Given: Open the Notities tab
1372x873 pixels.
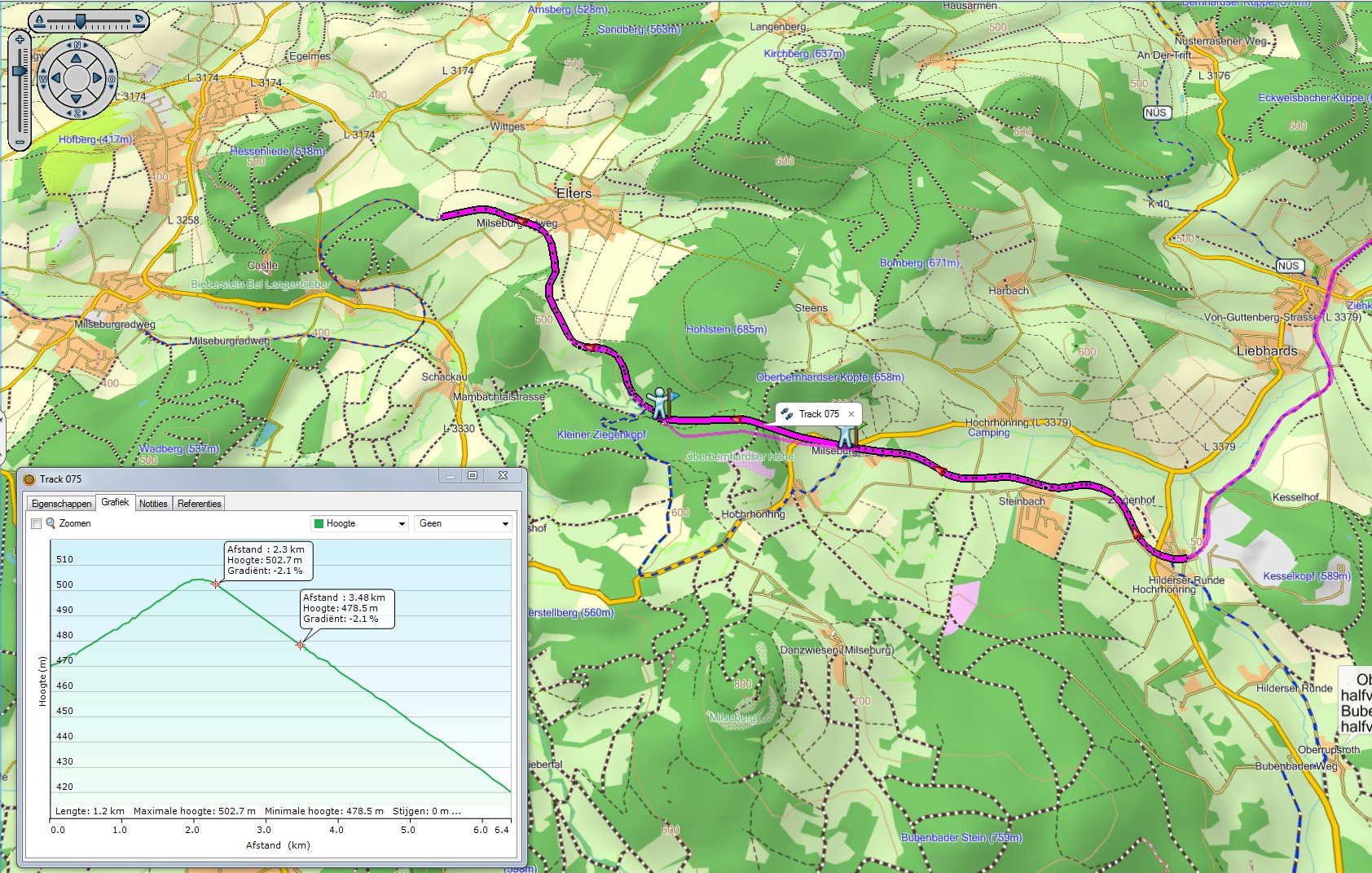Looking at the screenshot, I should point(153,504).
